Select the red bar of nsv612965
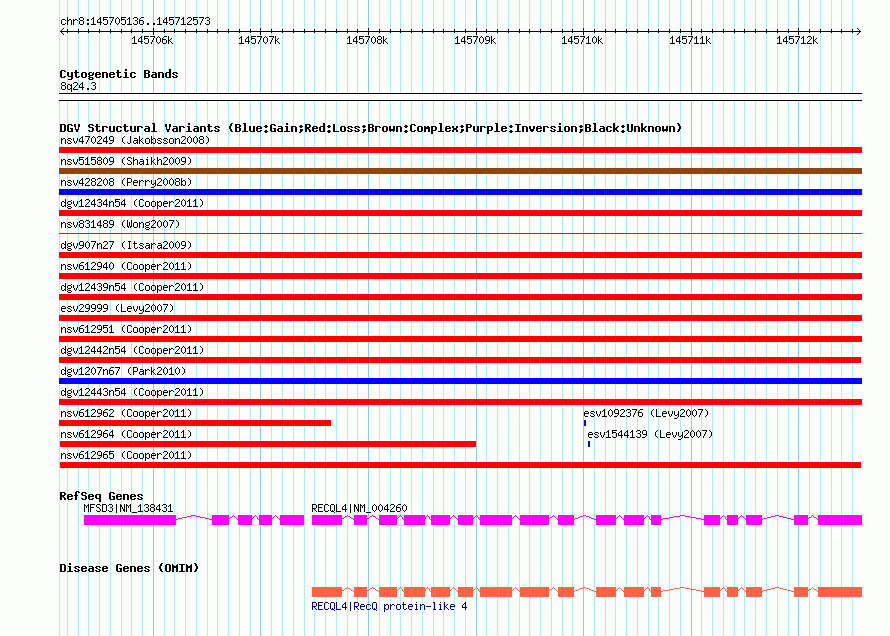 coord(460,465)
